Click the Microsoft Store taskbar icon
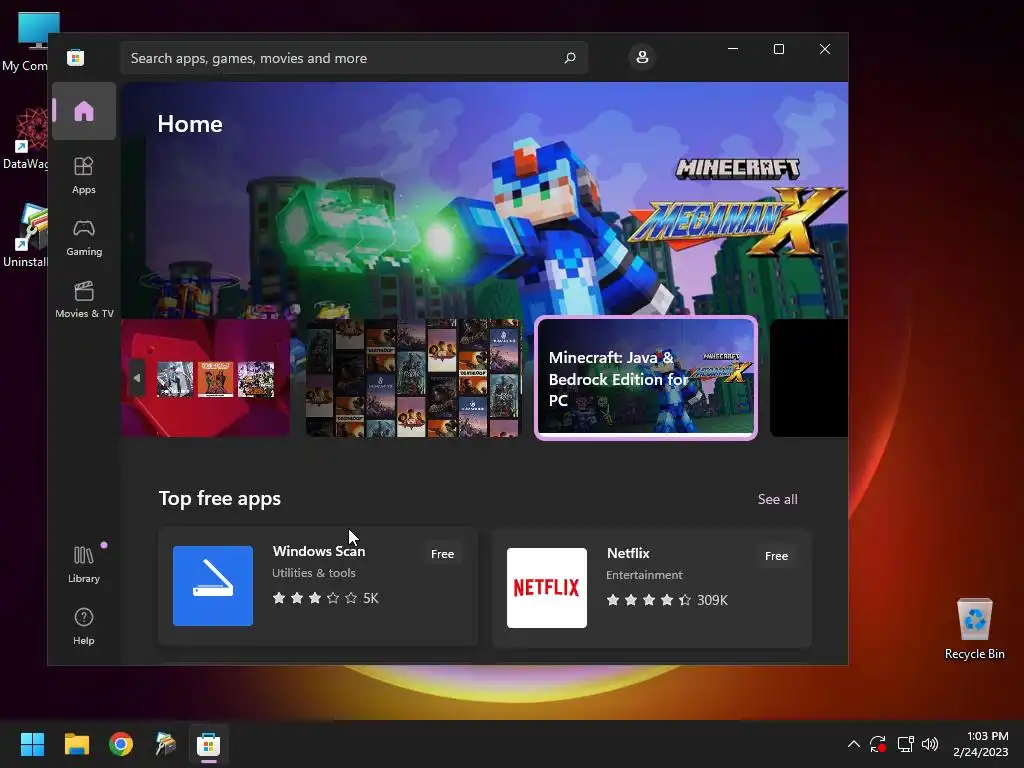The width and height of the screenshot is (1024, 768). pyautogui.click(x=209, y=744)
